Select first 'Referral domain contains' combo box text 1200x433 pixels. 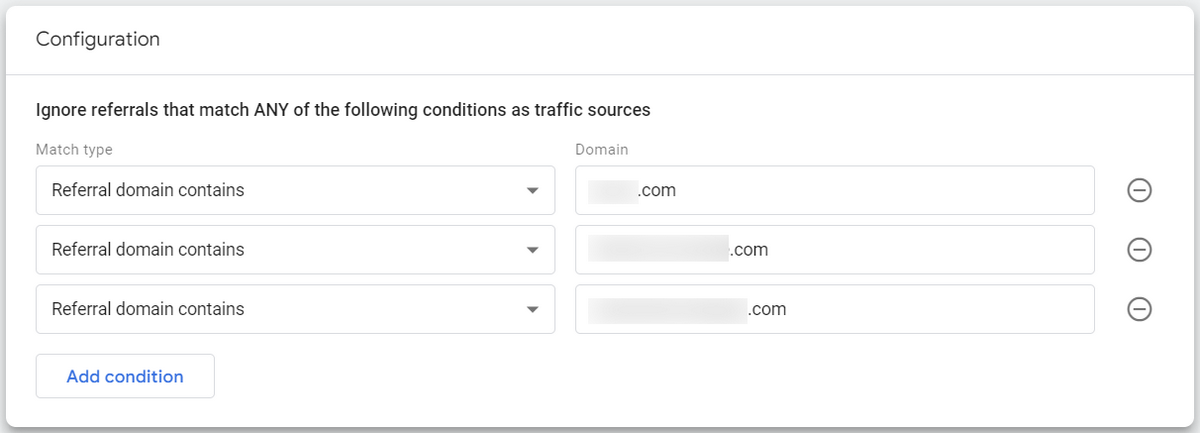[148, 190]
